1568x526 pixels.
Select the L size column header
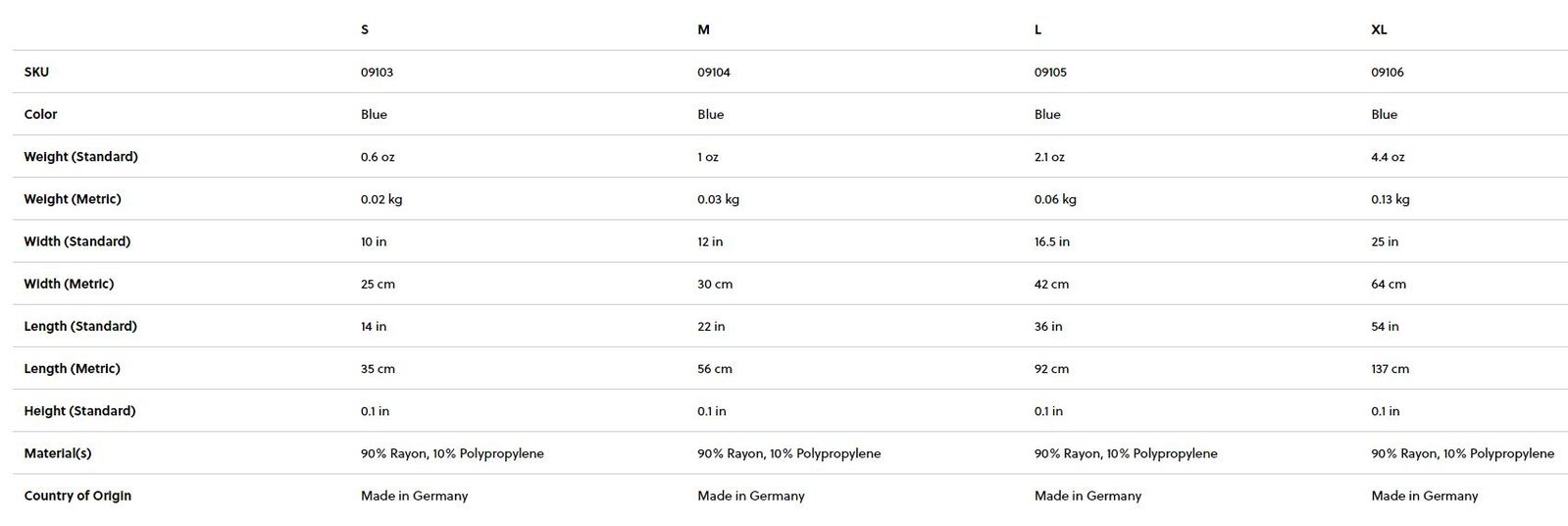pos(1037,29)
